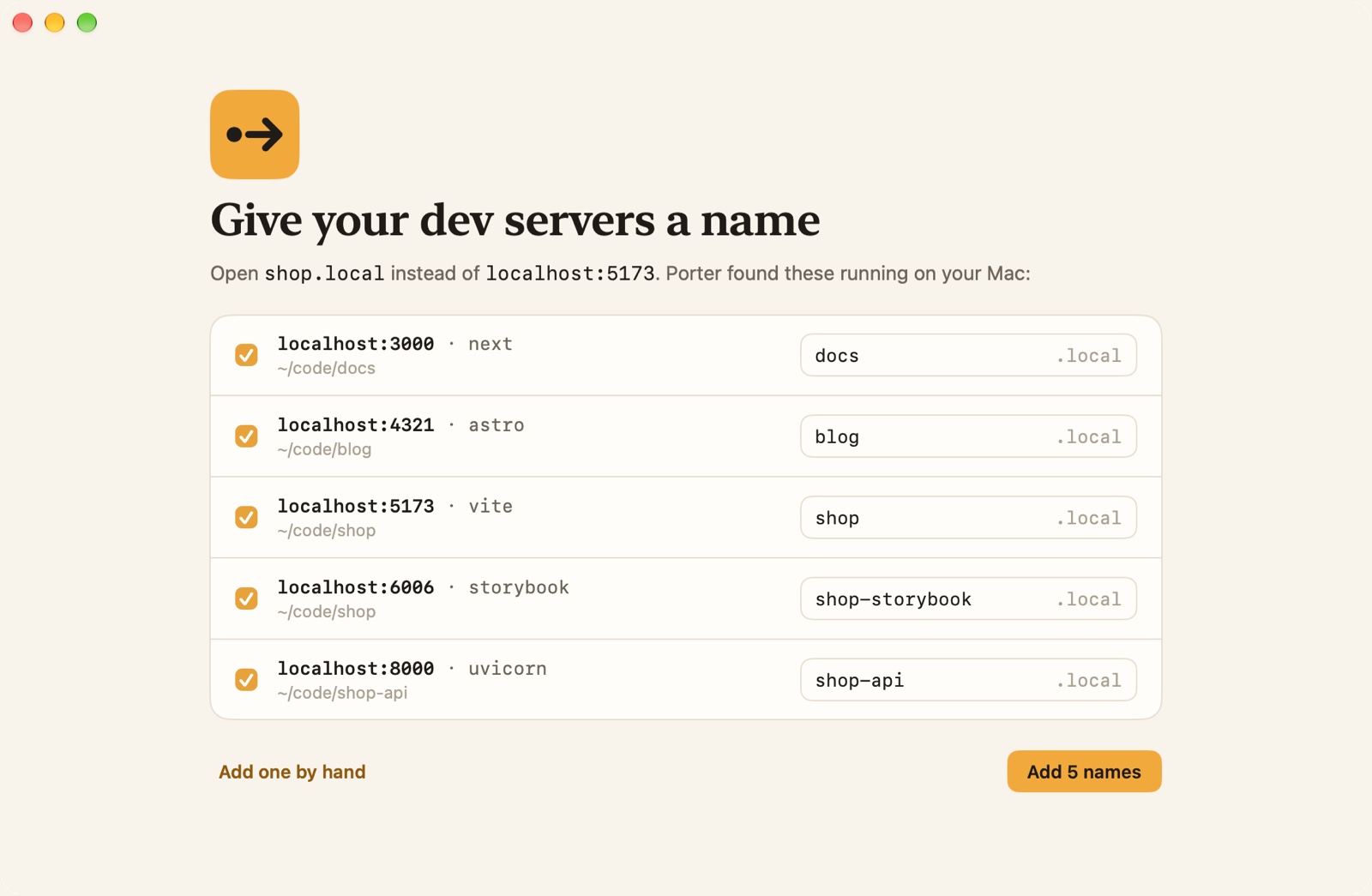
Task: Select the localhost:3000 address text
Action: pos(356,344)
